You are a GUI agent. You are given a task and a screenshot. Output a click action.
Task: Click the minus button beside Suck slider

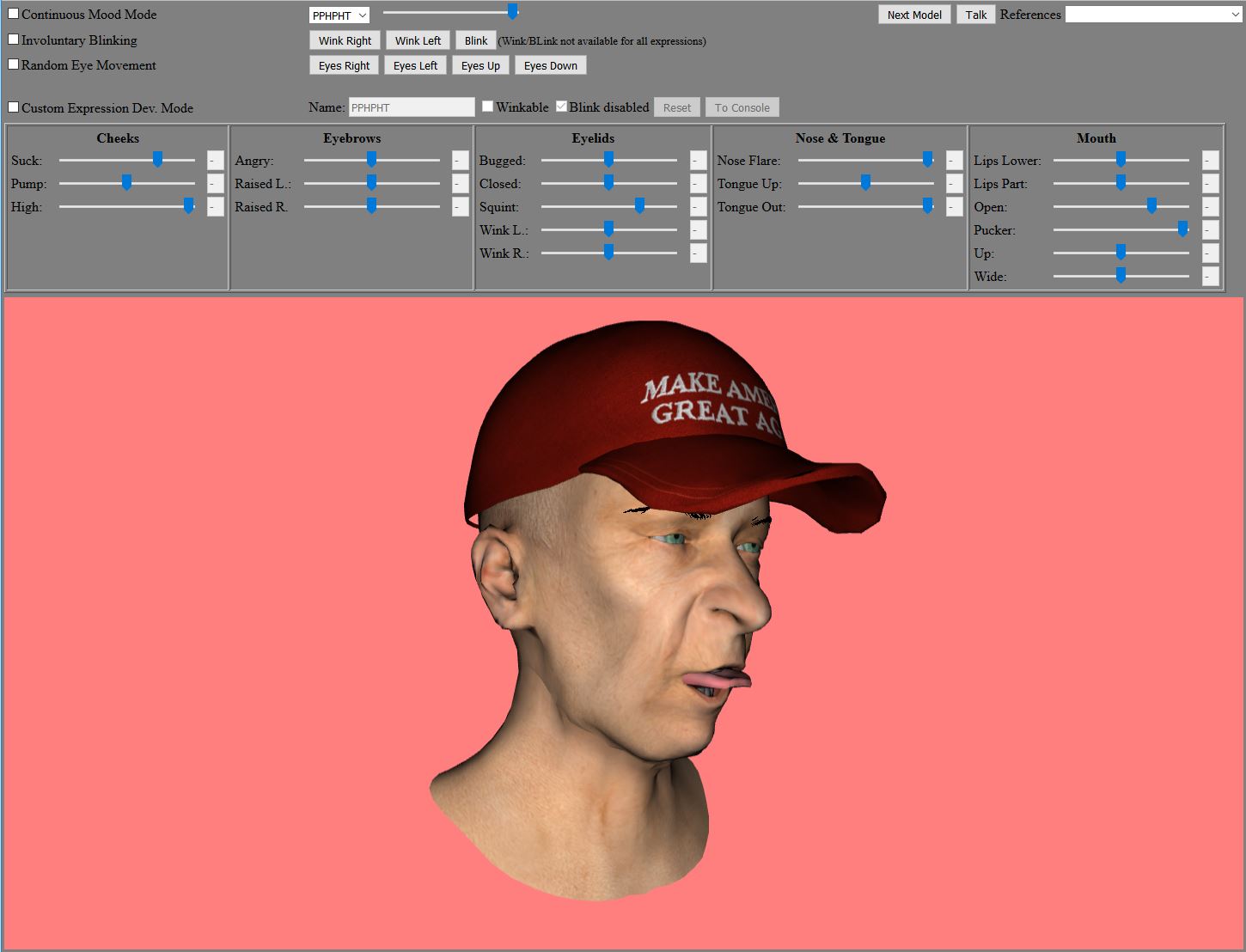point(215,161)
